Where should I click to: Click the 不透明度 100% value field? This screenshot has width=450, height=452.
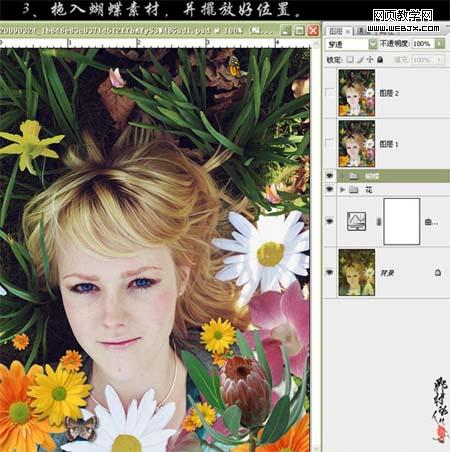(422, 44)
